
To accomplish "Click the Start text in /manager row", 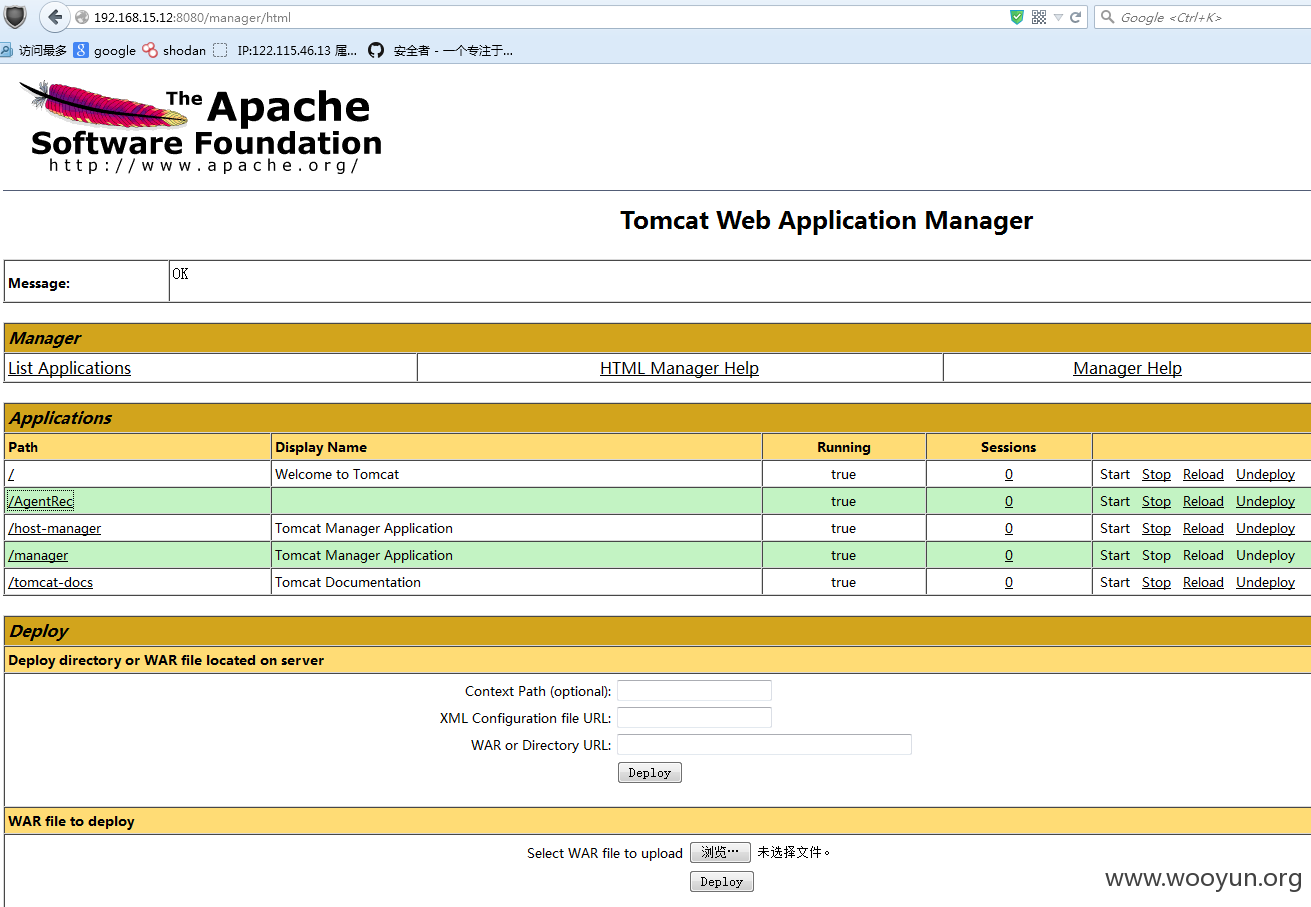I will point(1115,555).
